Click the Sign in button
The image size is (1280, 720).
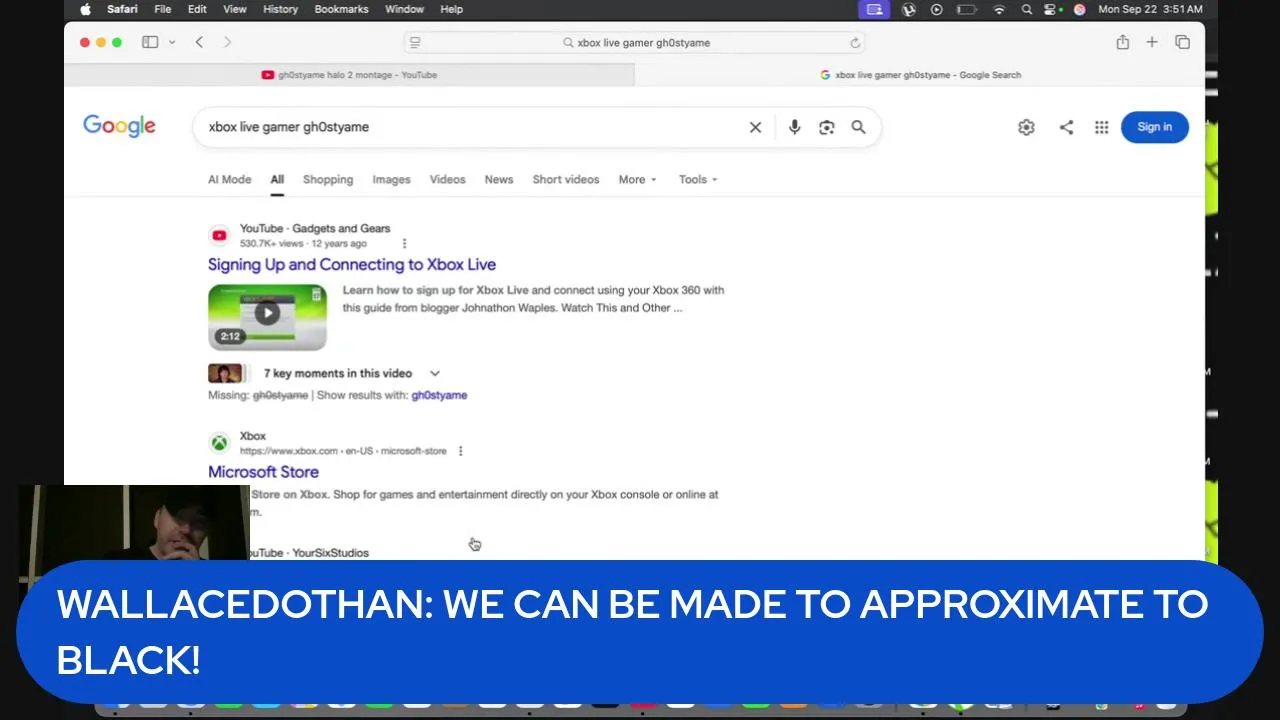(1154, 127)
